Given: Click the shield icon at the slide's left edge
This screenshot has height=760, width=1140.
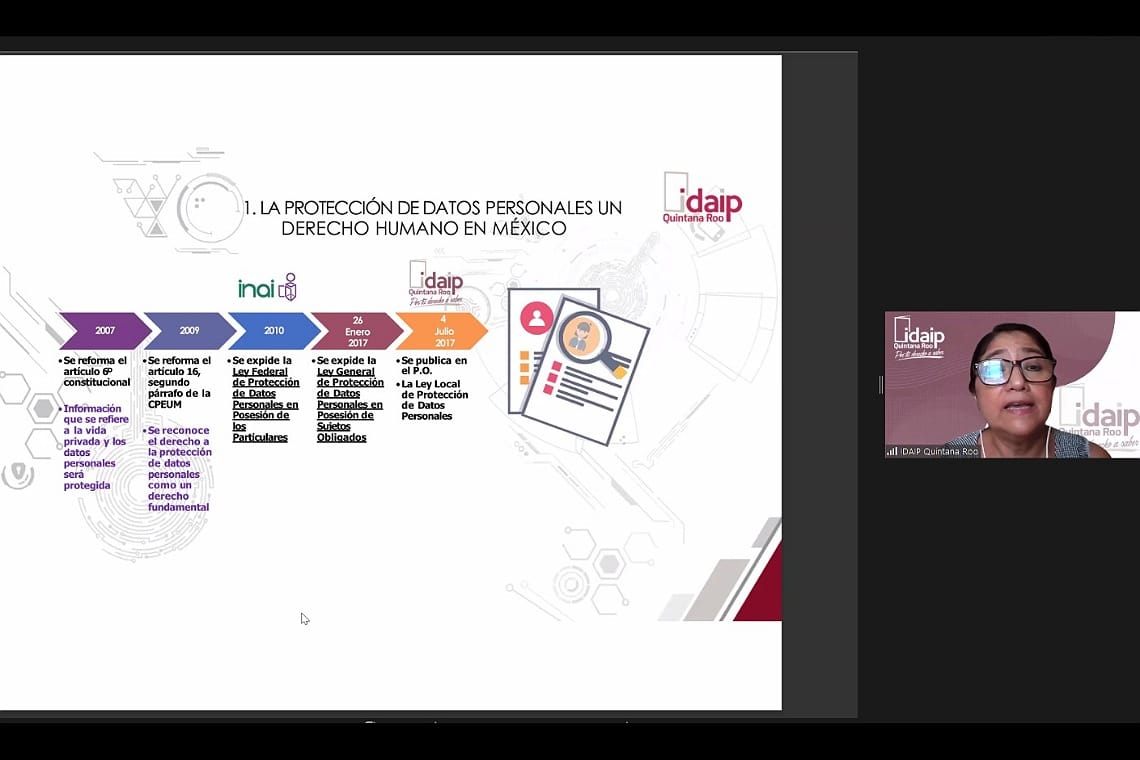Looking at the screenshot, I should point(17,473).
